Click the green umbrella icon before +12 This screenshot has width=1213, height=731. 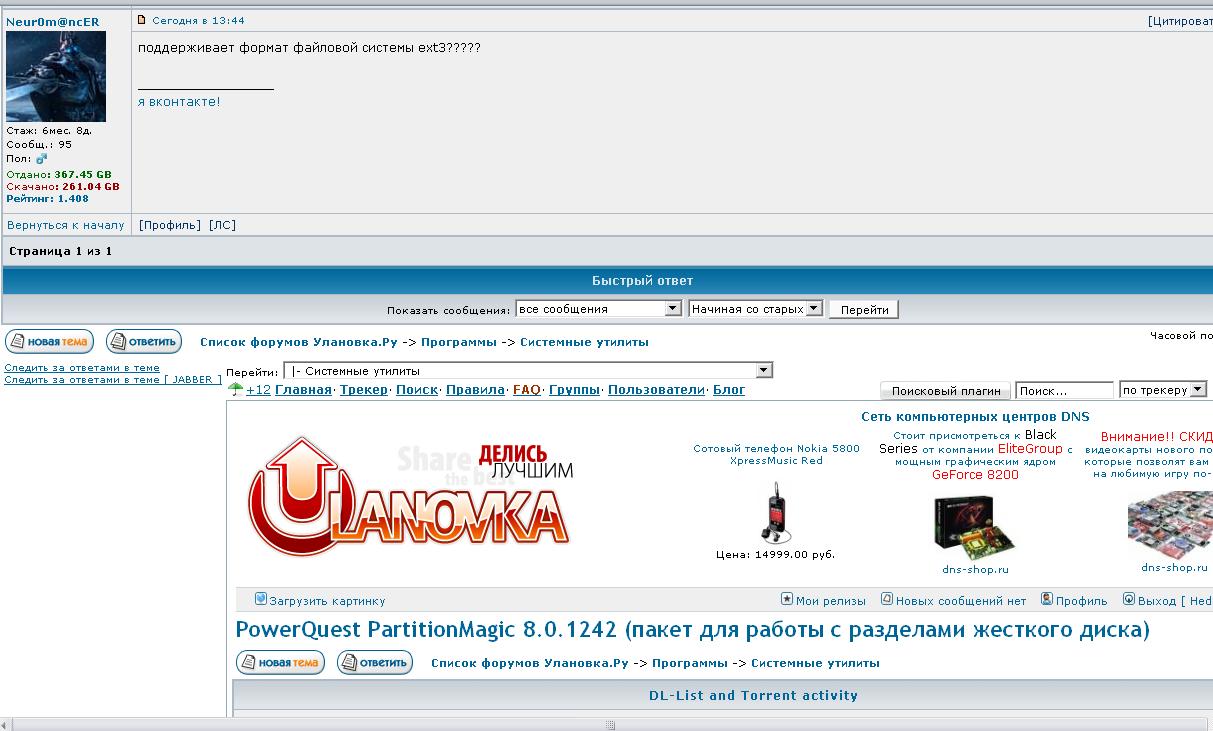coord(236,390)
